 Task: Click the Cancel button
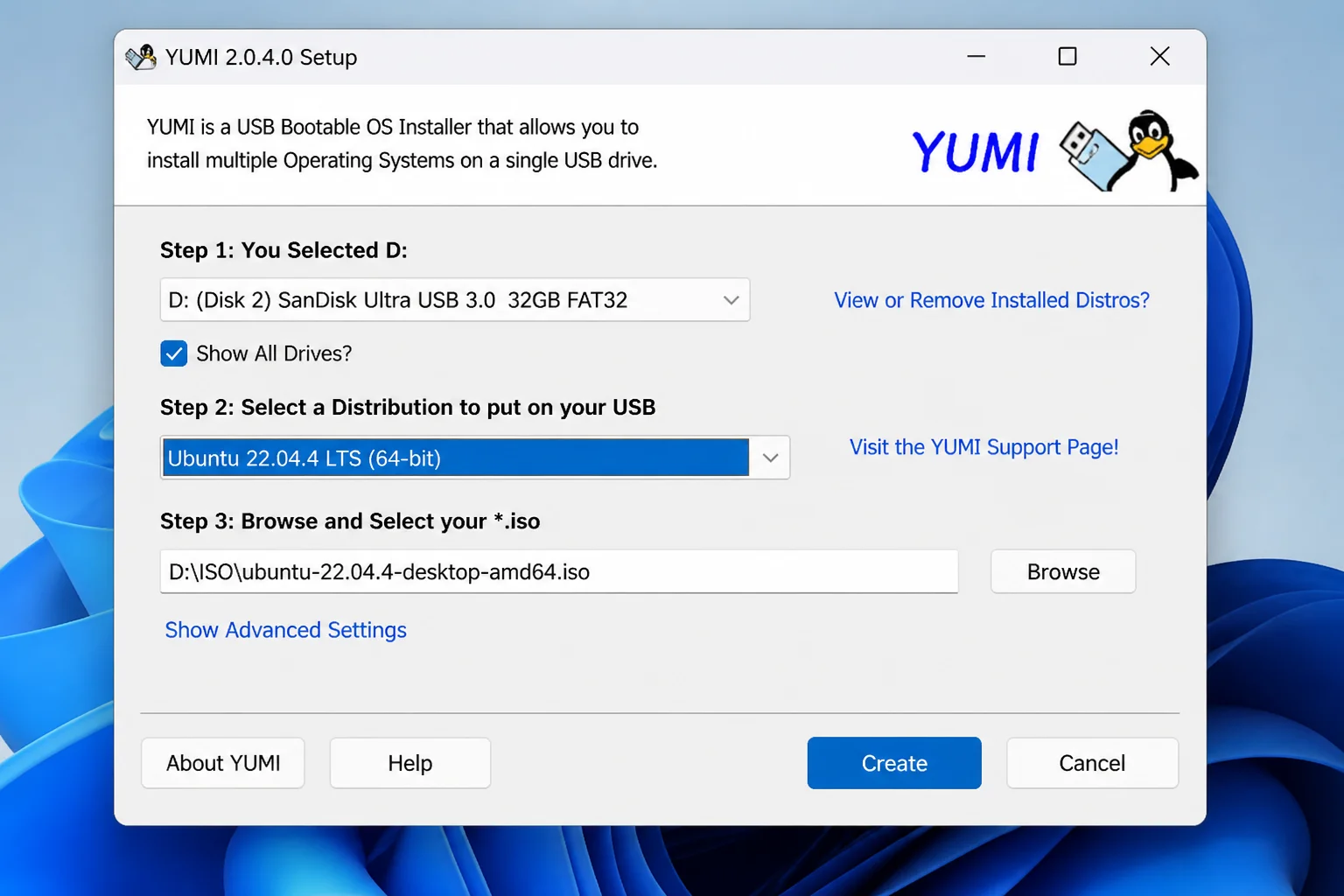[x=1092, y=763]
